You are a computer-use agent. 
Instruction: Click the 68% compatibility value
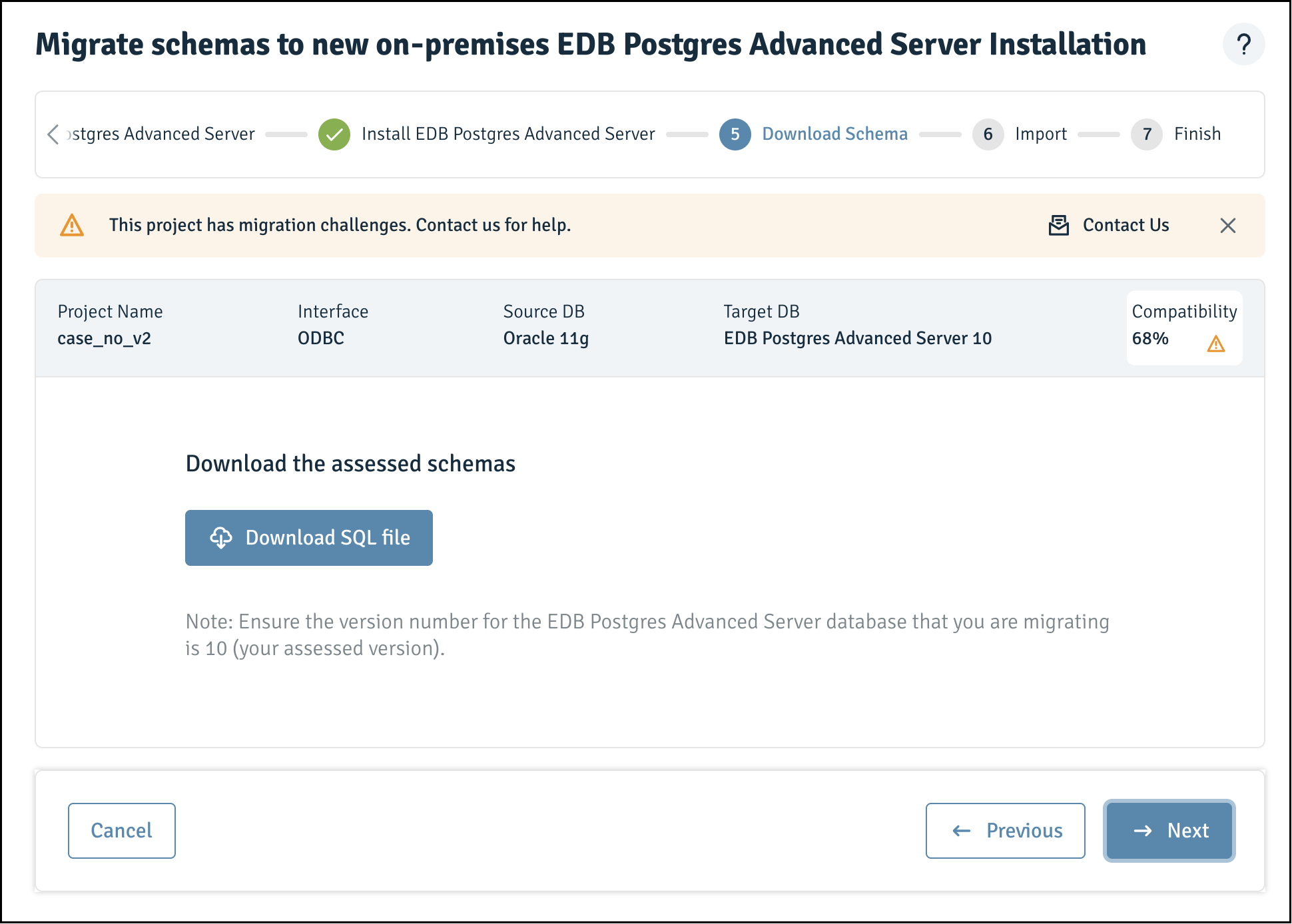[x=1150, y=339]
